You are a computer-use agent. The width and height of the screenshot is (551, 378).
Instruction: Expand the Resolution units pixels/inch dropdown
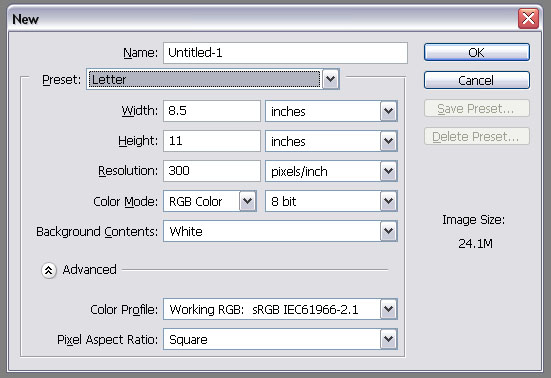pyautogui.click(x=331, y=171)
